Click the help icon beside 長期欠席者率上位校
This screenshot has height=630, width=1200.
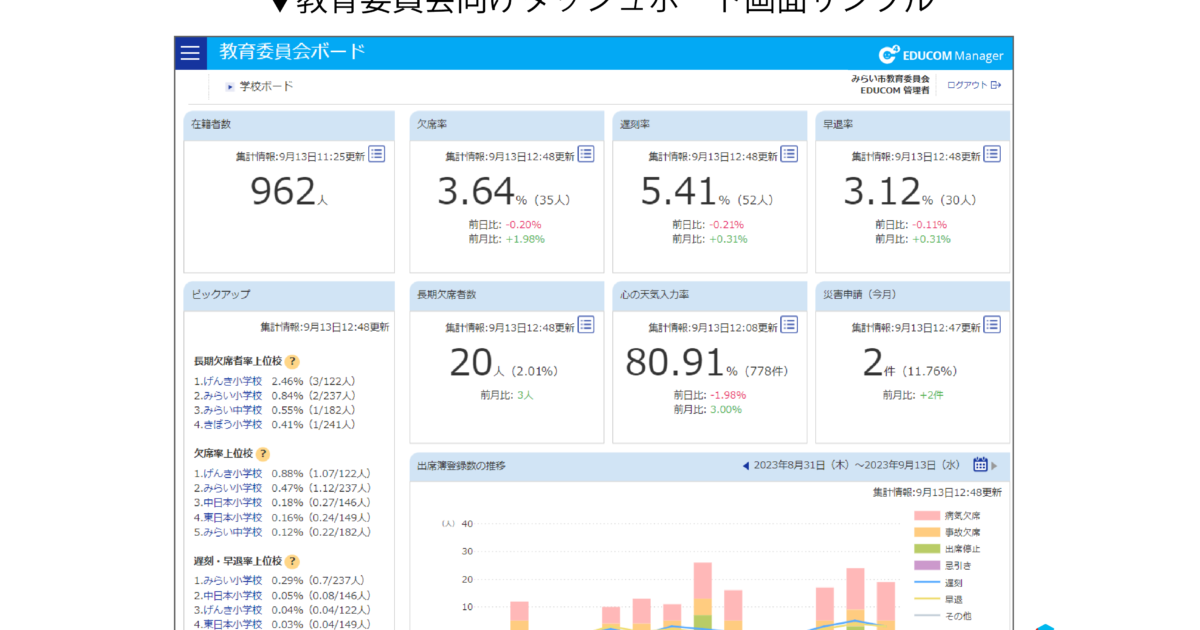click(292, 362)
